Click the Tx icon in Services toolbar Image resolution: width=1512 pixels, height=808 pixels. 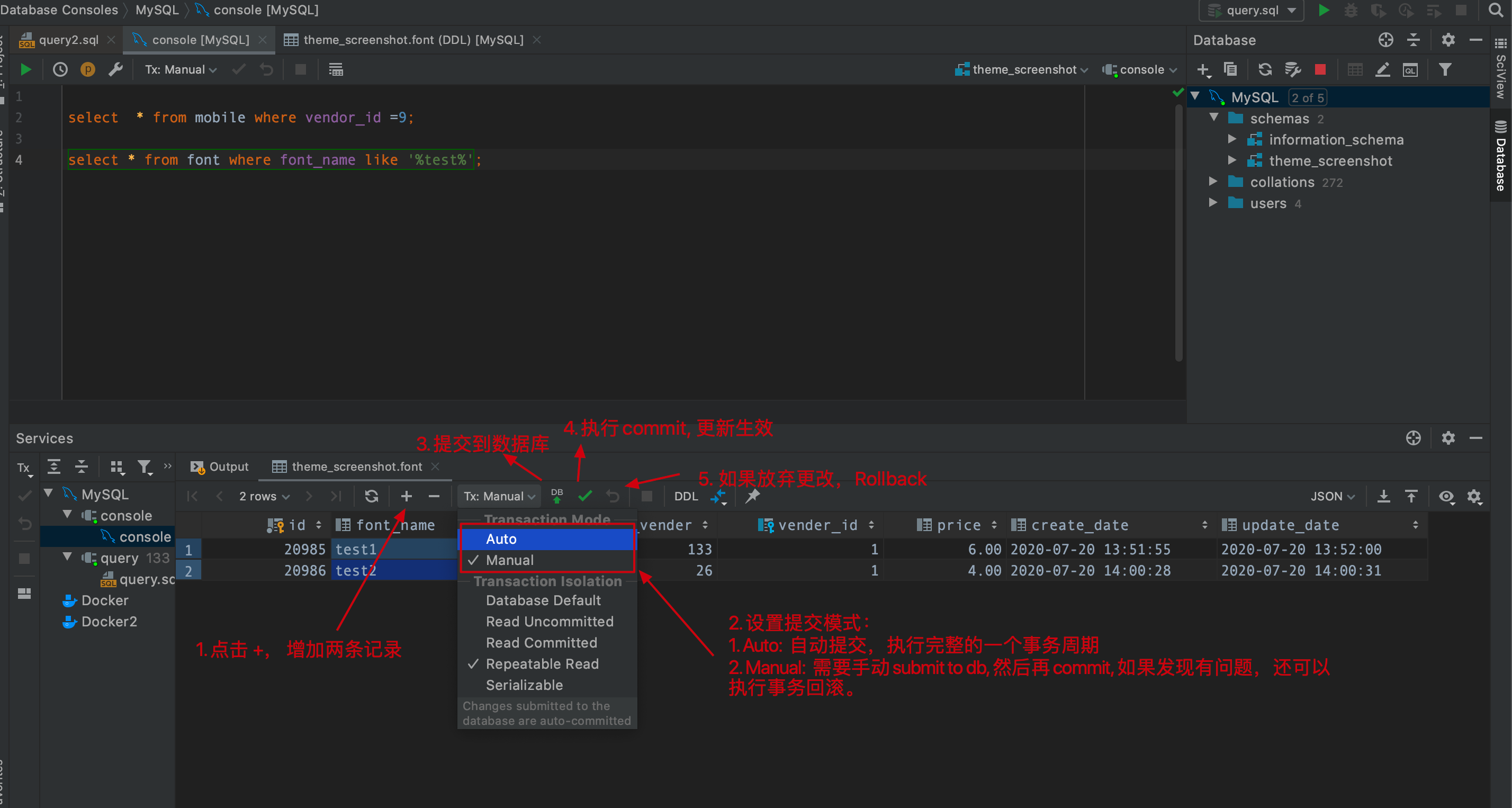click(24, 468)
